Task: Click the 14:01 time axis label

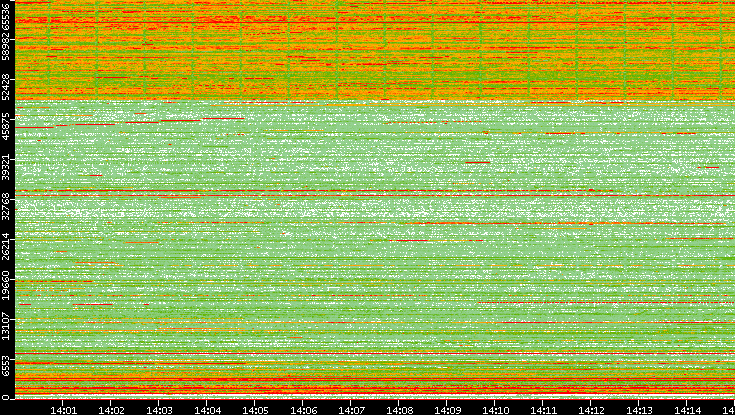Action: pos(63,411)
